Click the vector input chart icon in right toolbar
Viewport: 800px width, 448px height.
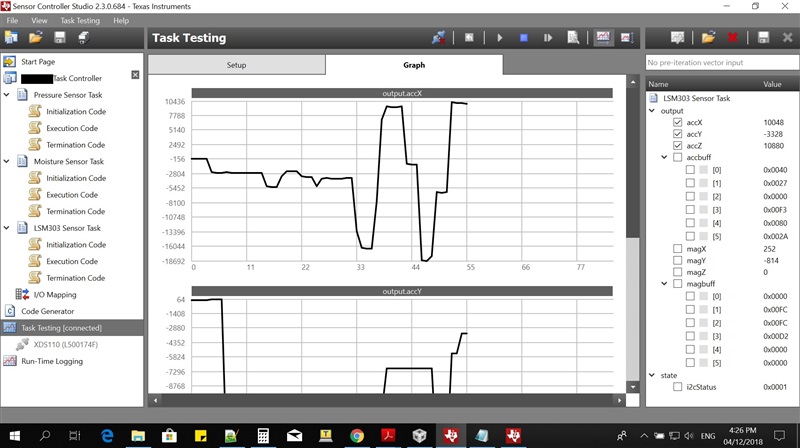tap(677, 38)
